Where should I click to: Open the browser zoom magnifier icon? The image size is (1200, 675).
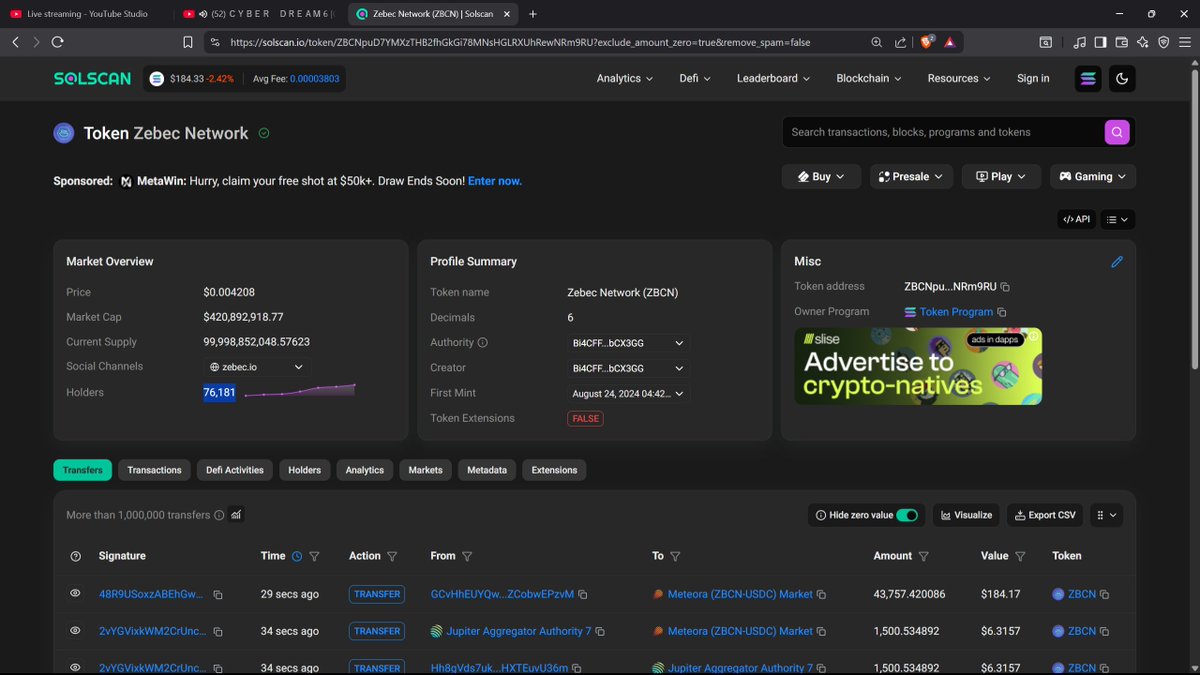coord(876,42)
